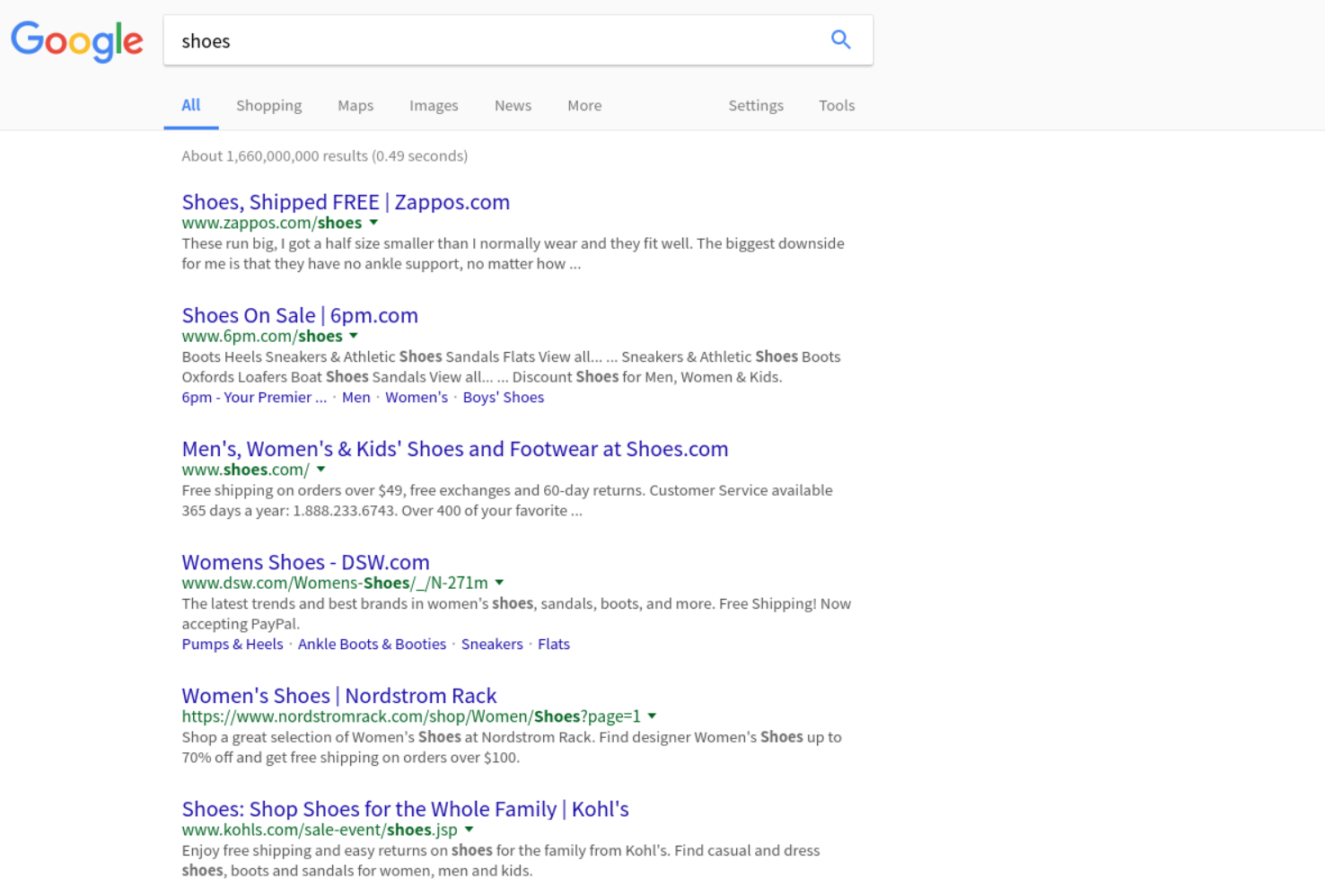Screen dimensions: 1325x896
Task: Open the Flats sitelink under DSW
Action: (x=554, y=644)
